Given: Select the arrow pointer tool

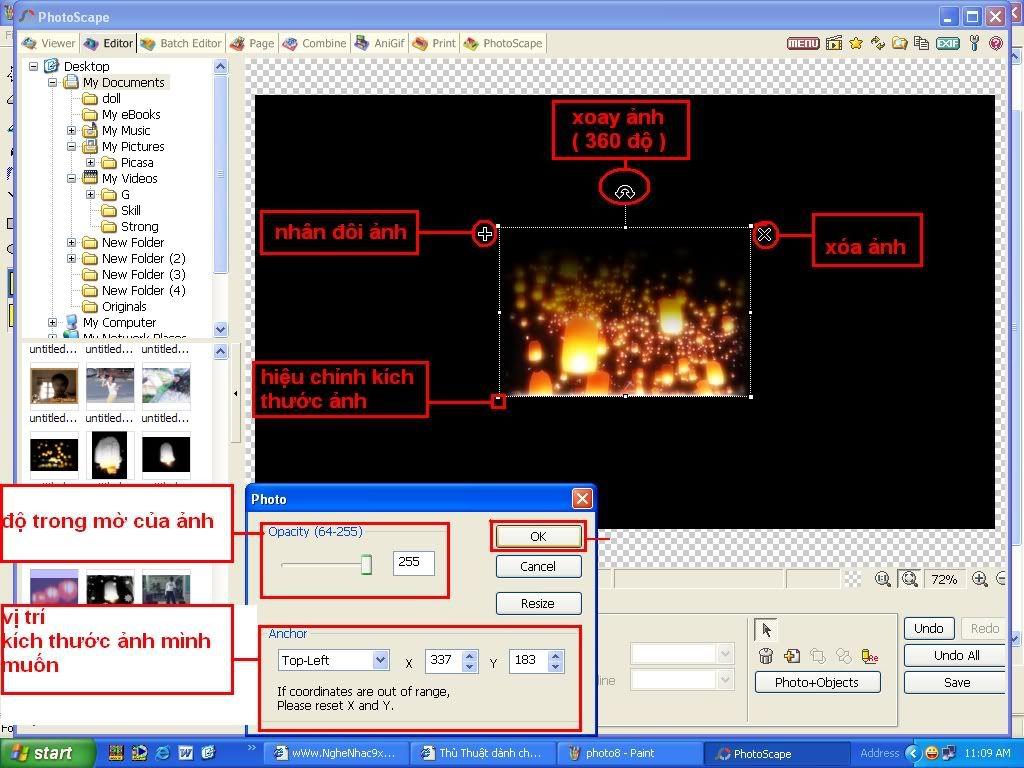Looking at the screenshot, I should click(767, 630).
